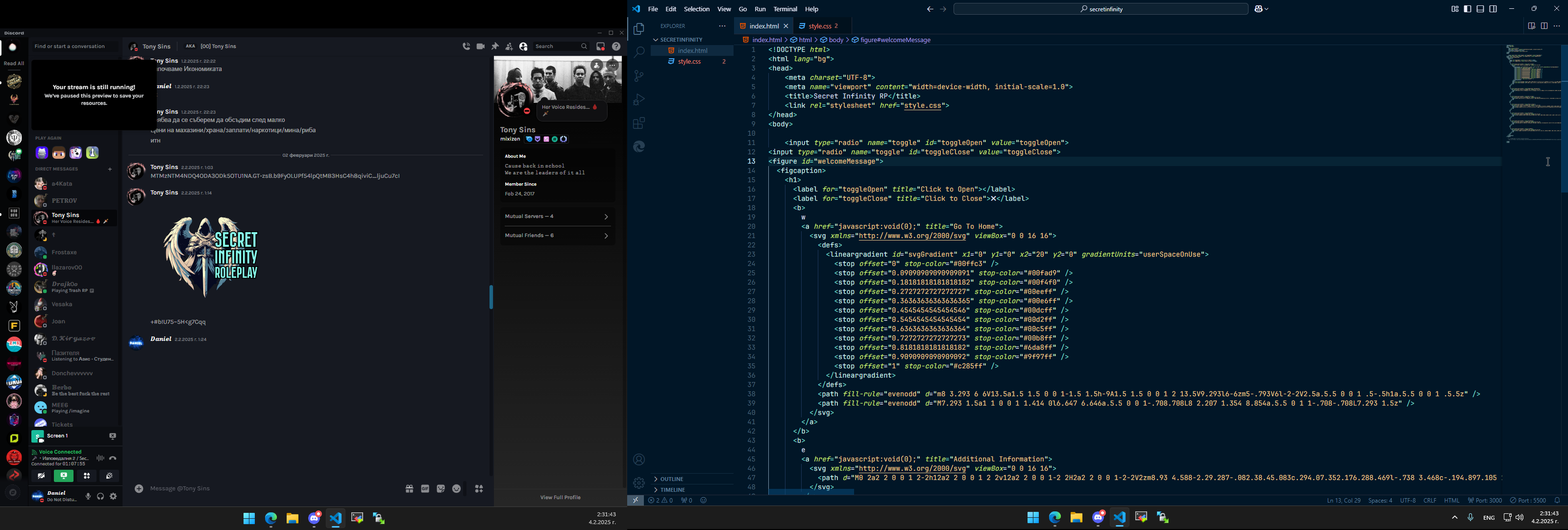This screenshot has width=1568, height=530.
Task: Open Explorer views and more actions menu
Action: coord(722,26)
